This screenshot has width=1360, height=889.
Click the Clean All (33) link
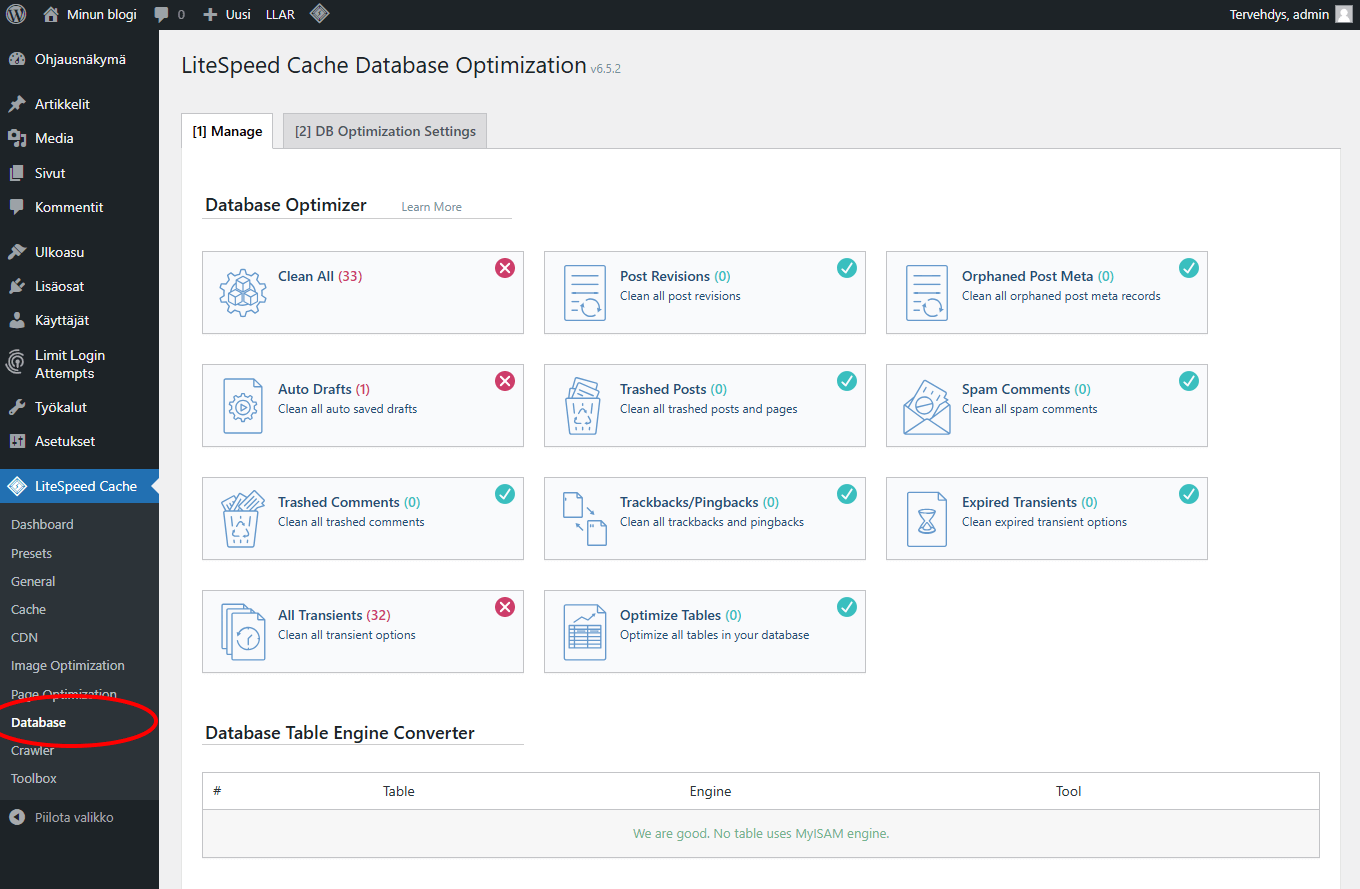click(x=320, y=276)
